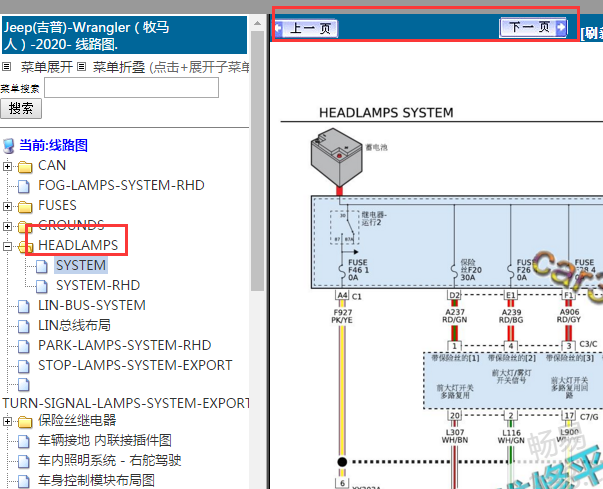Viewport: 603px width, 489px height.
Task: Click the L116 WH/GN wire label
Action: click(511, 436)
